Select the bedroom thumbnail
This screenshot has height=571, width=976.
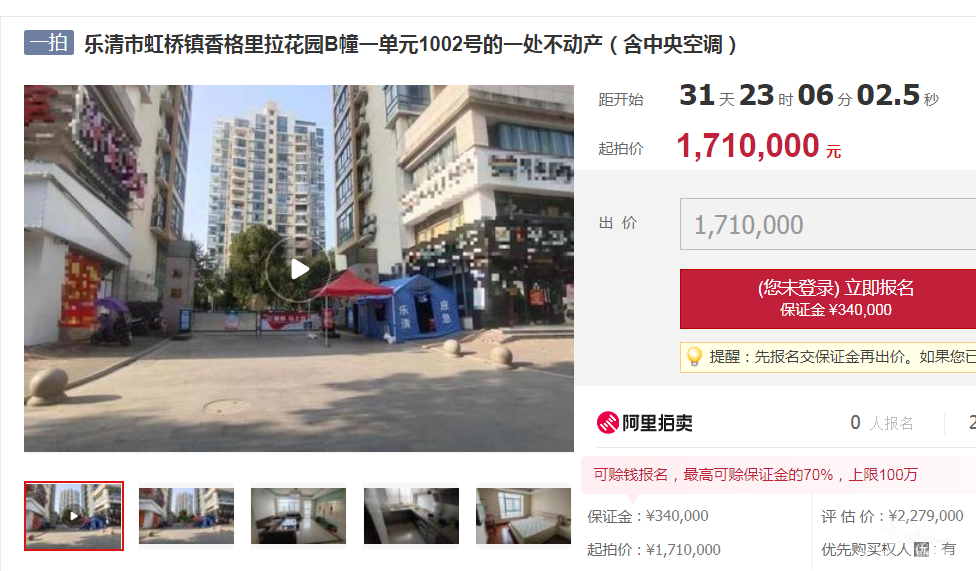point(523,516)
